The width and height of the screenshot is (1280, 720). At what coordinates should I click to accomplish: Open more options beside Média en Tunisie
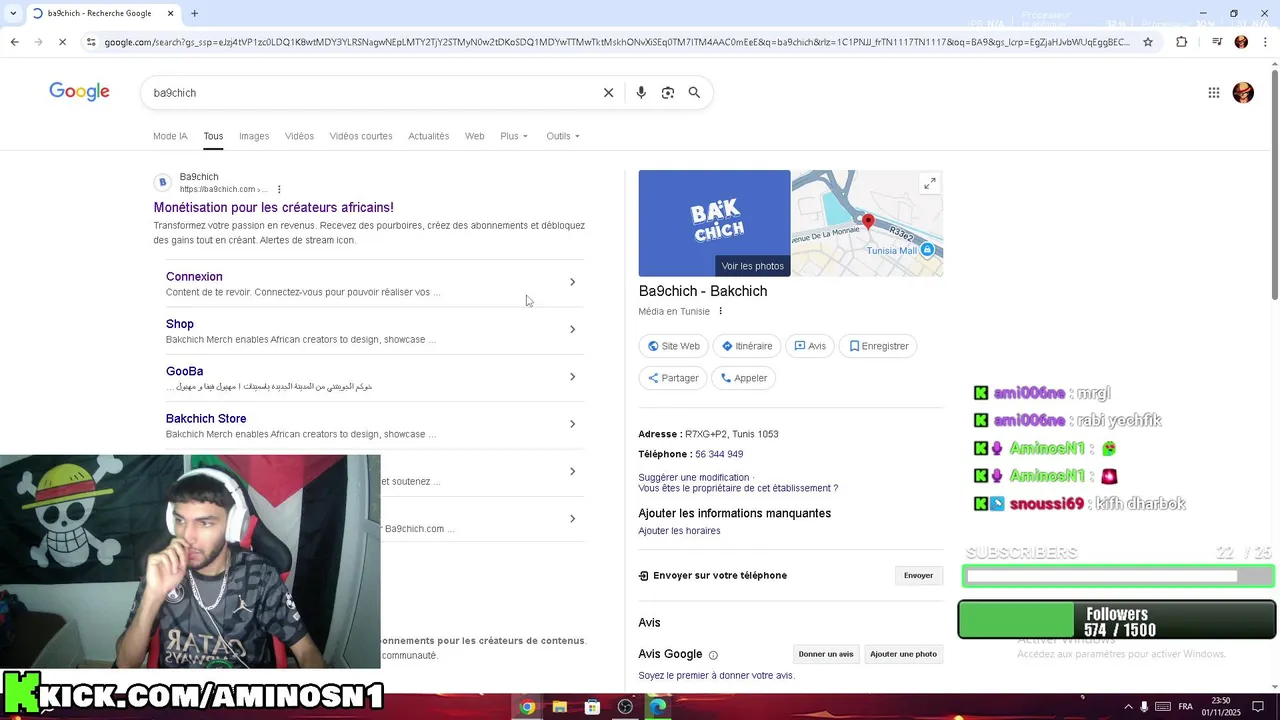coord(720,311)
